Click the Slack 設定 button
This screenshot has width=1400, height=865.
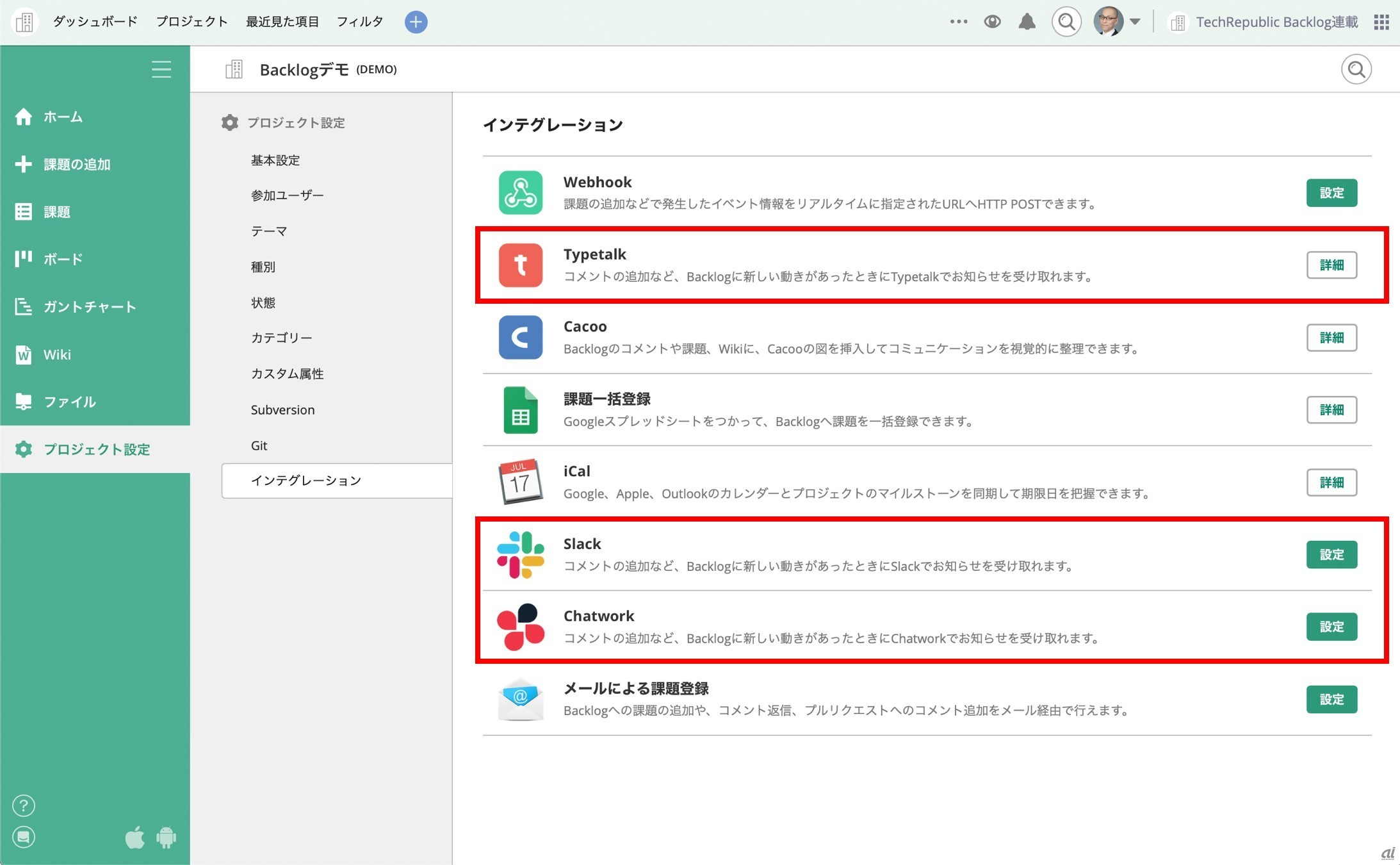coord(1331,554)
